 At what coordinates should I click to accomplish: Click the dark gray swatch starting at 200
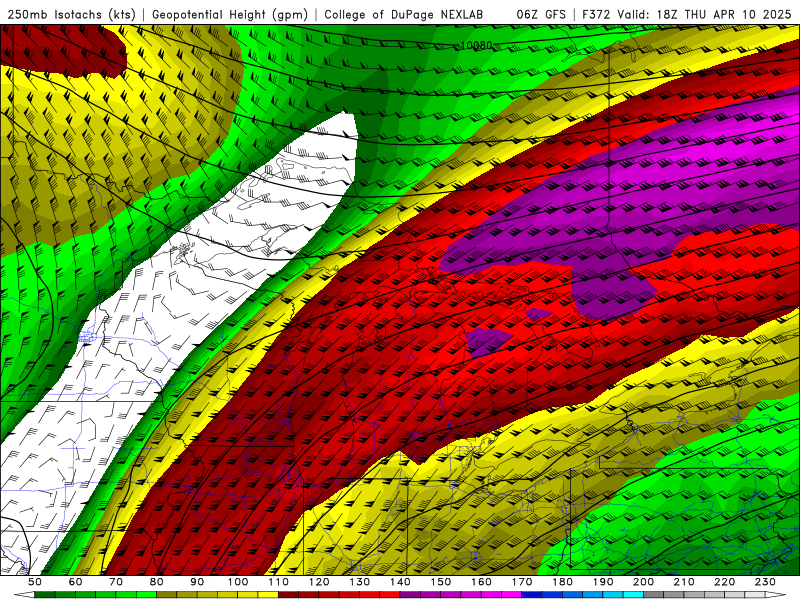click(x=654, y=594)
